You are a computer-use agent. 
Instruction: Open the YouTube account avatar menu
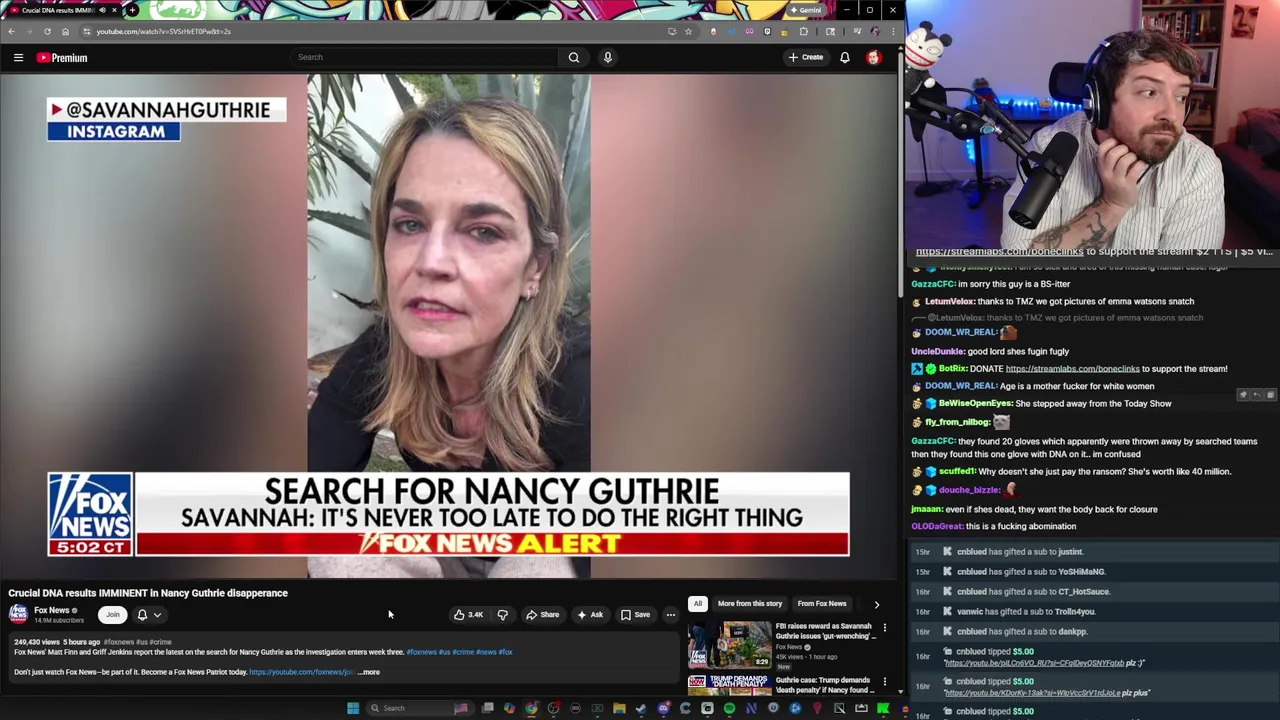(x=874, y=57)
